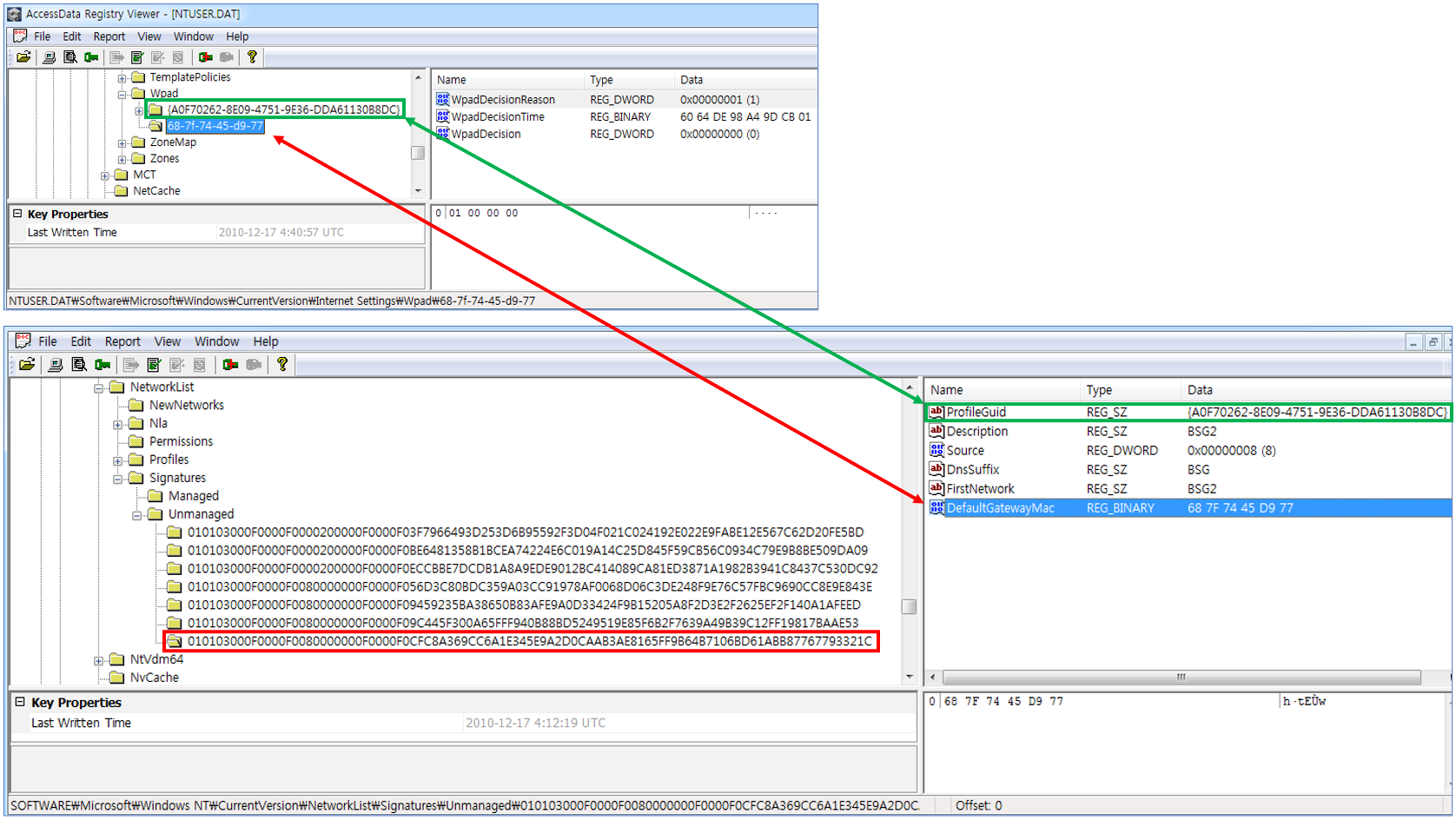Expand the Profiles key
The image size is (1456, 820).
click(118, 460)
